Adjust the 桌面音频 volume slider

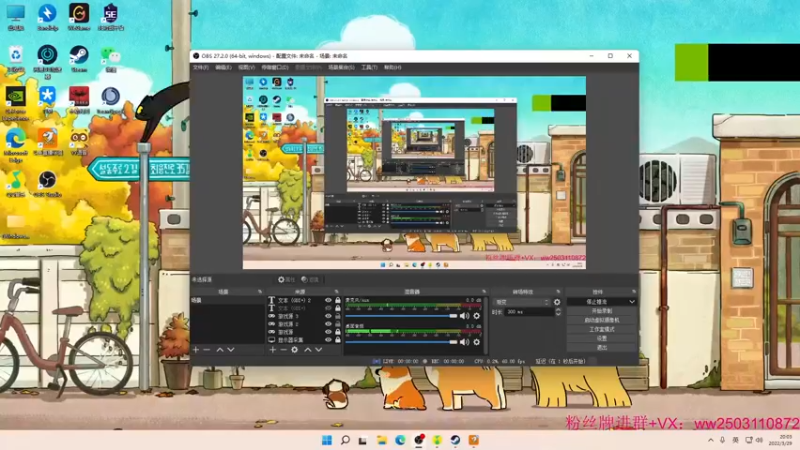tap(402, 342)
